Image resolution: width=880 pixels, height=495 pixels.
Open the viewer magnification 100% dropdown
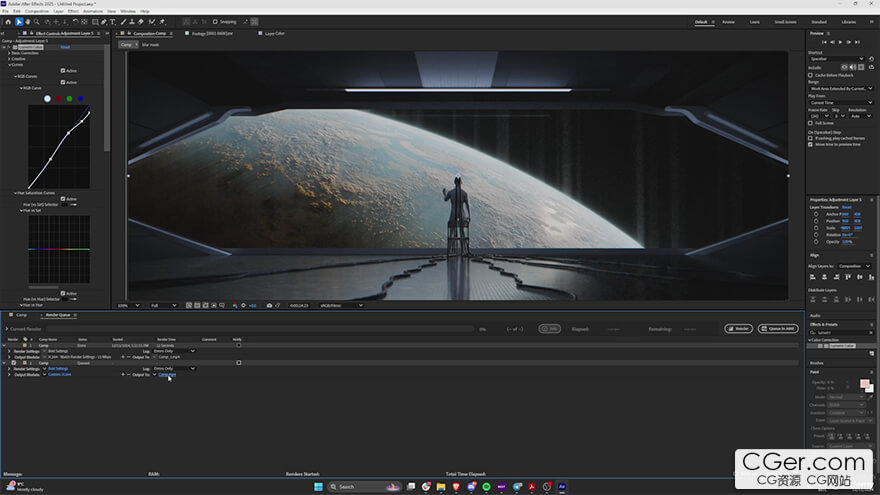129,305
